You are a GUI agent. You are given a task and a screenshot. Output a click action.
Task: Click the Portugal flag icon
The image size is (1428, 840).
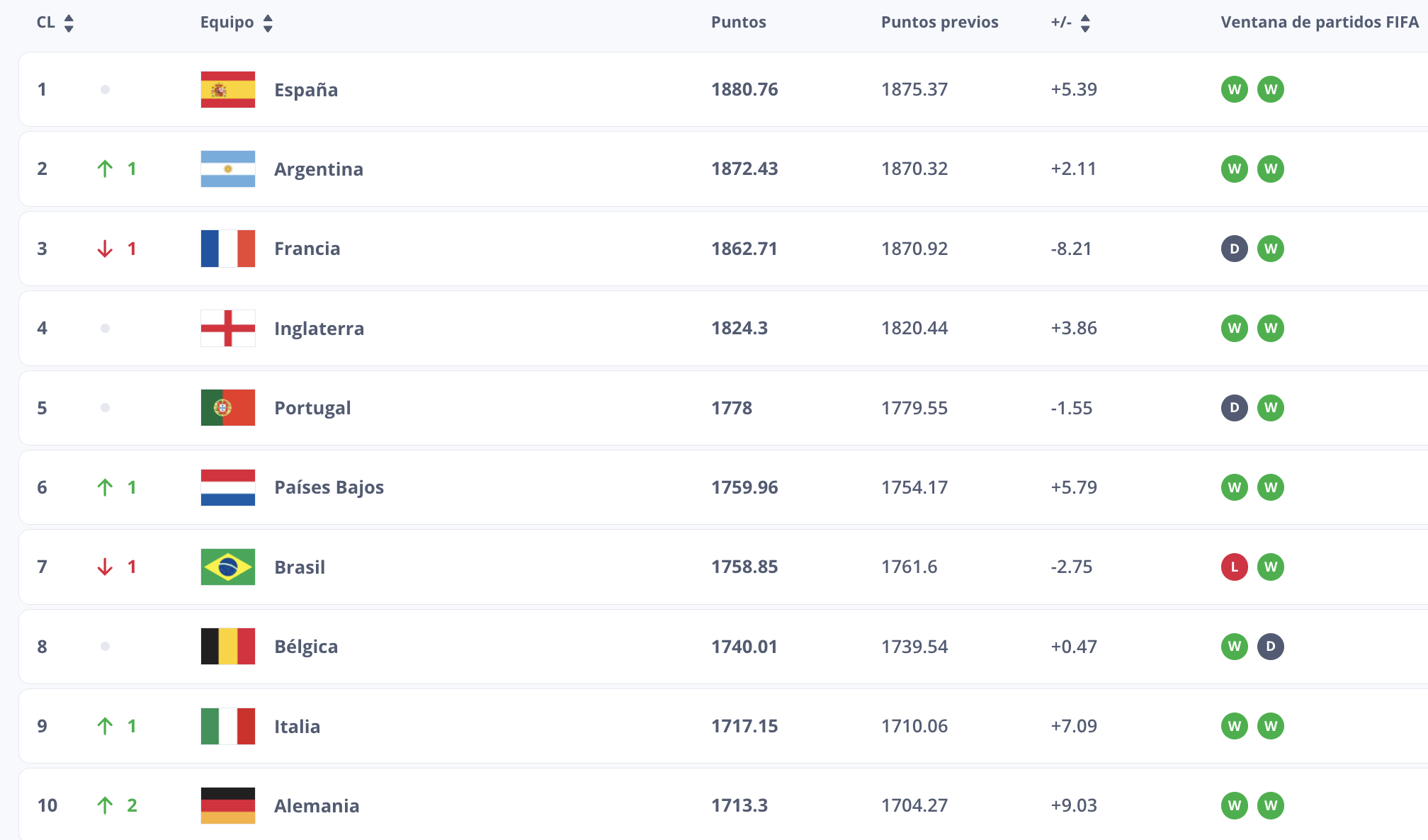(x=227, y=408)
